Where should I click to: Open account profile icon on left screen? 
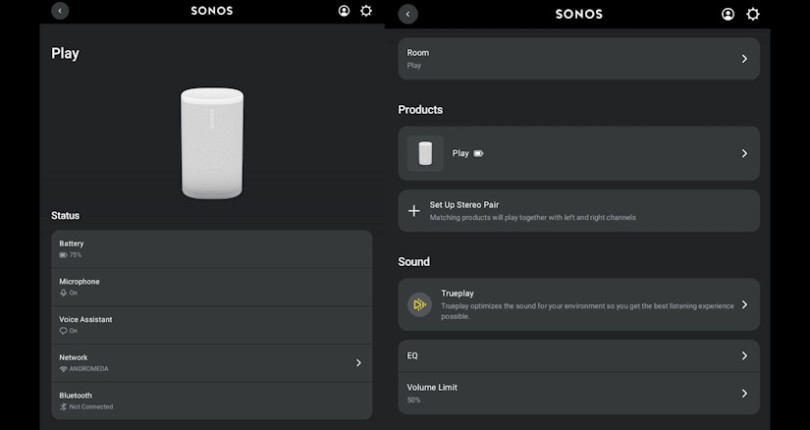(344, 10)
